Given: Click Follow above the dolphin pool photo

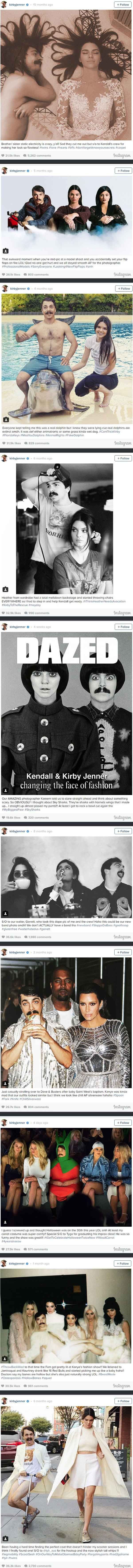Looking at the screenshot, I should (x=123, y=289).
